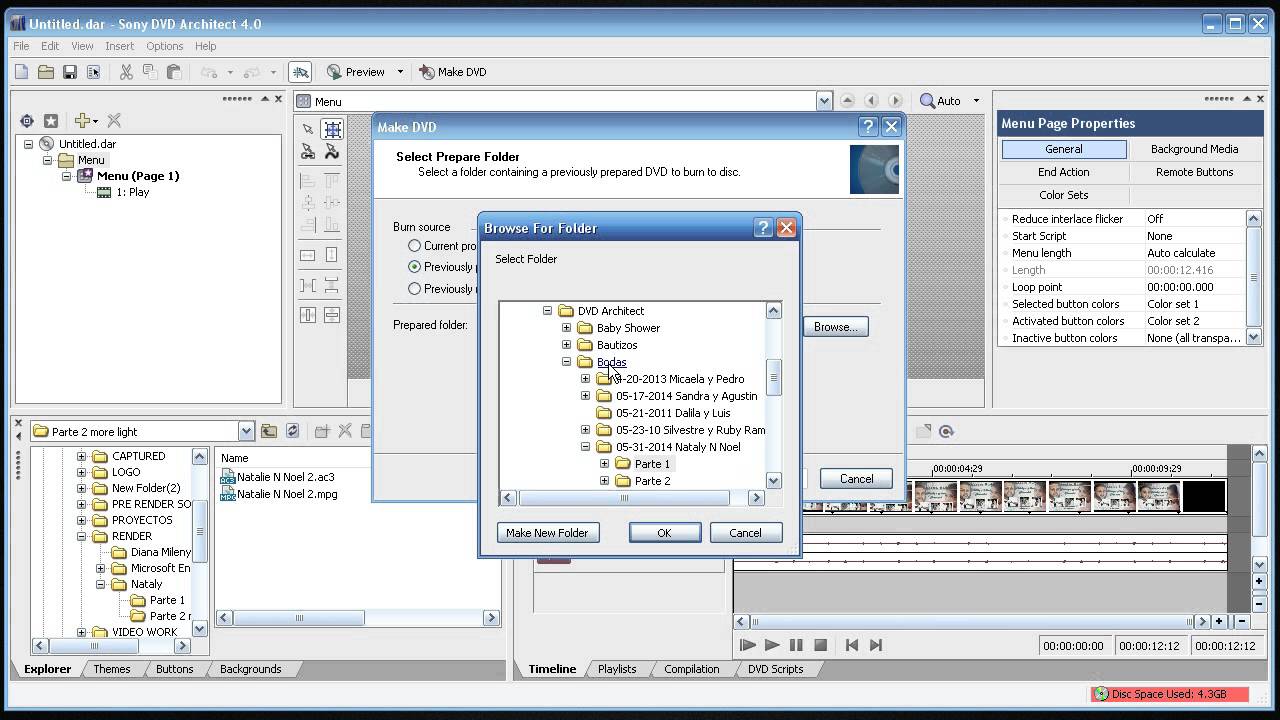Click the Paste clipboard icon

coord(173,72)
